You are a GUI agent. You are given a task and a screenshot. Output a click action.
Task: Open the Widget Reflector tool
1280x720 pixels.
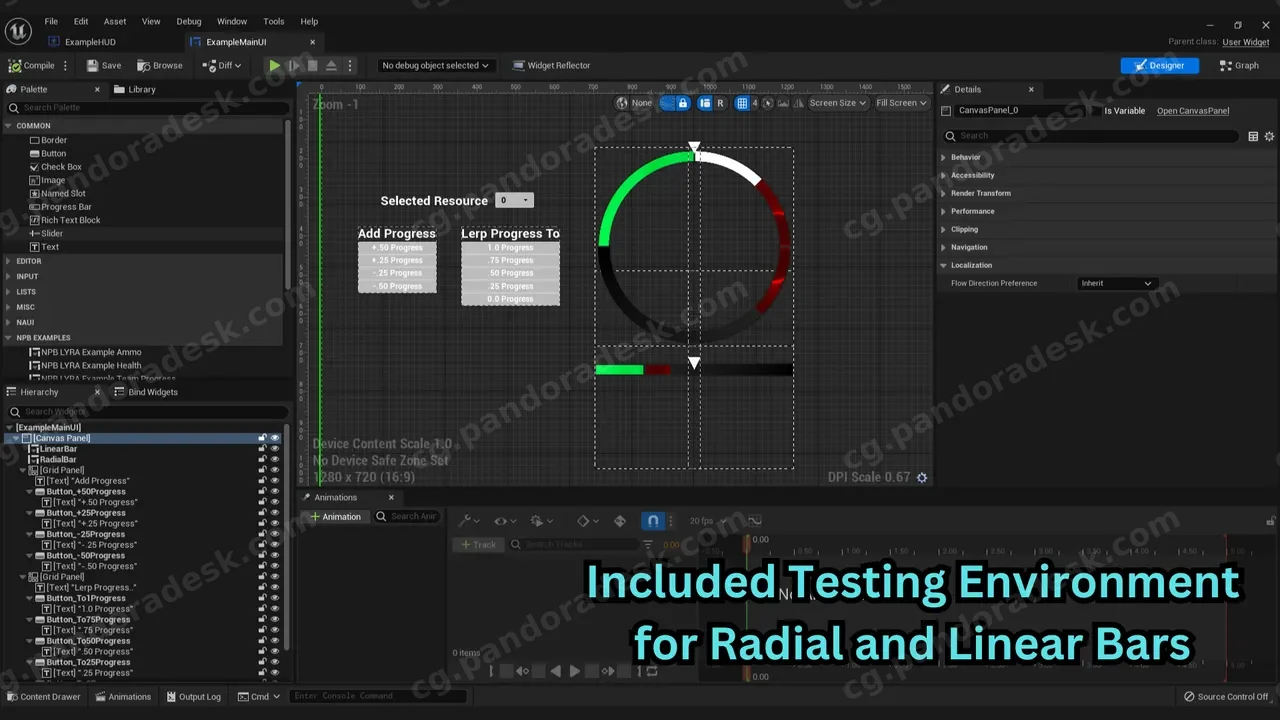[551, 65]
